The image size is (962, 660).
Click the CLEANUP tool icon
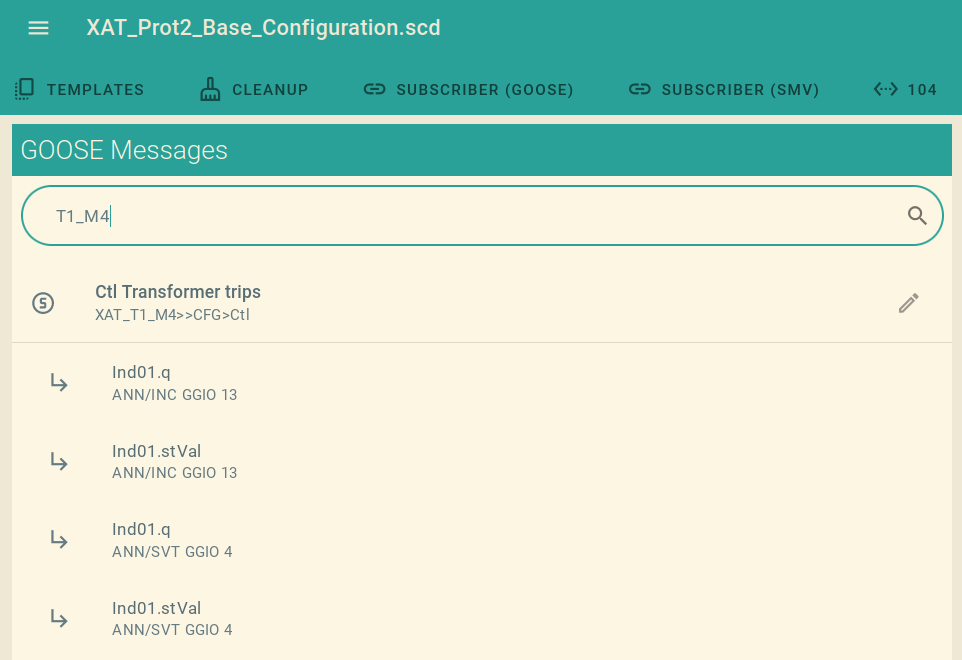[x=210, y=89]
